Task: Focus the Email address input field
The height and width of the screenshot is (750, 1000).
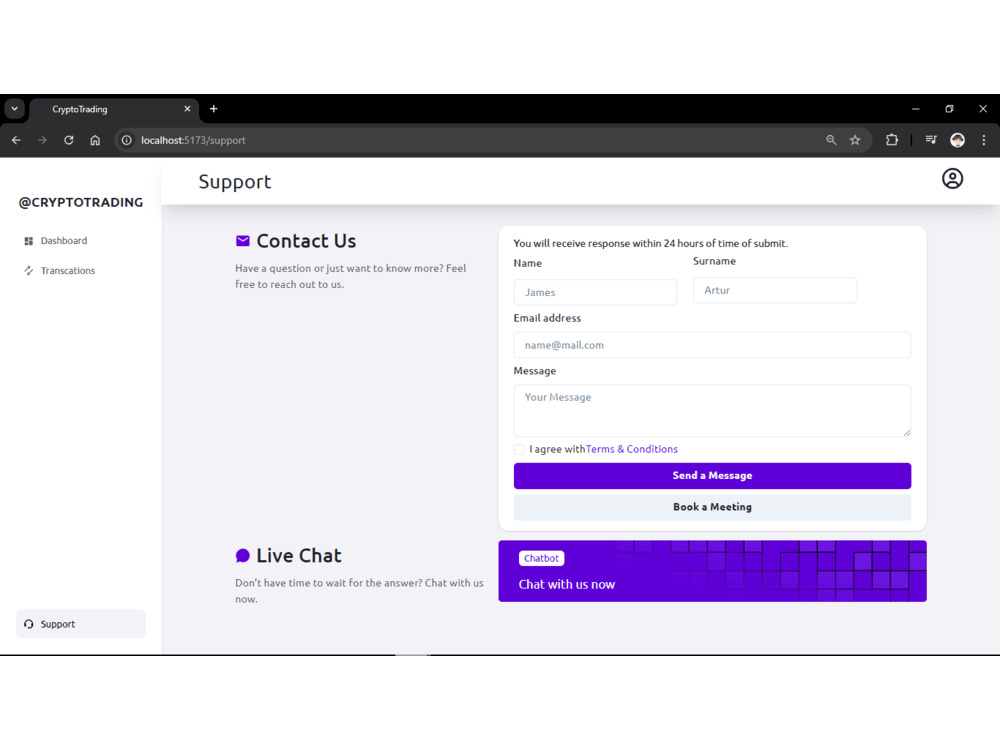Action: (712, 345)
